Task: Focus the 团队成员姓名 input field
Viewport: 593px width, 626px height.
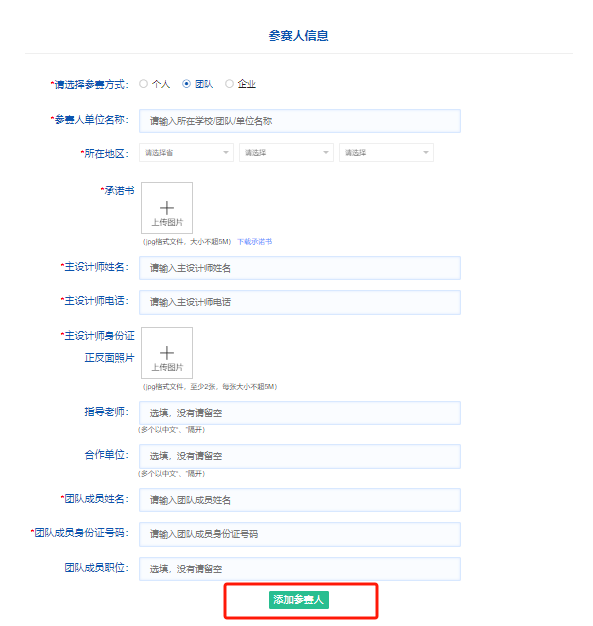Action: tap(300, 500)
